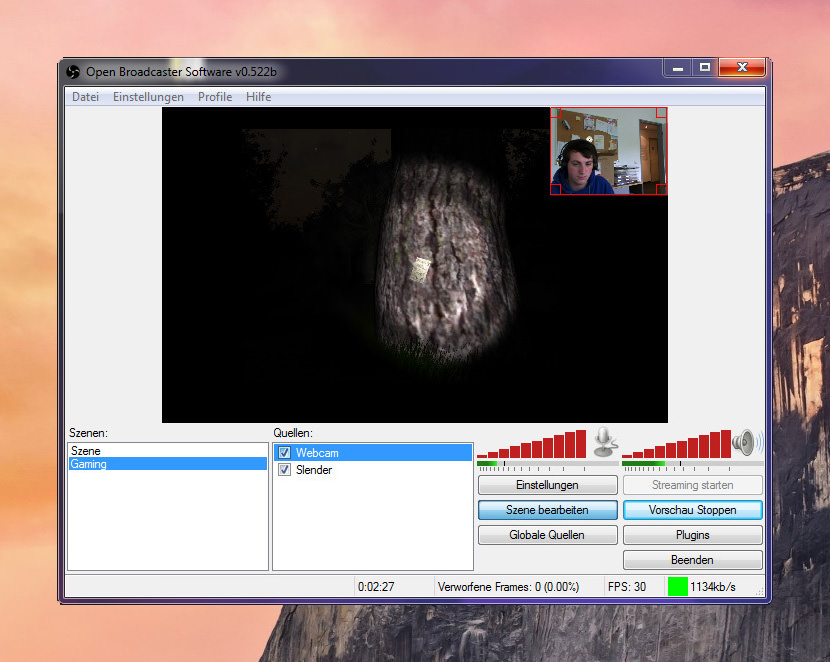This screenshot has width=830, height=662.
Task: Open the Einstellungen menu
Action: pos(148,97)
